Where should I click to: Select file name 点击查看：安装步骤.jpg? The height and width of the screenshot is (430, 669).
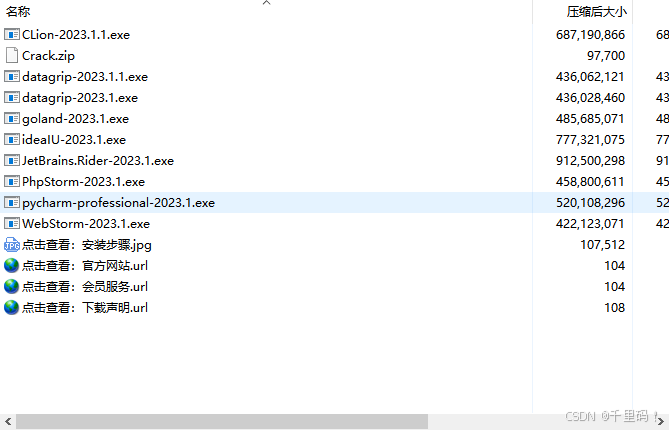[87, 245]
